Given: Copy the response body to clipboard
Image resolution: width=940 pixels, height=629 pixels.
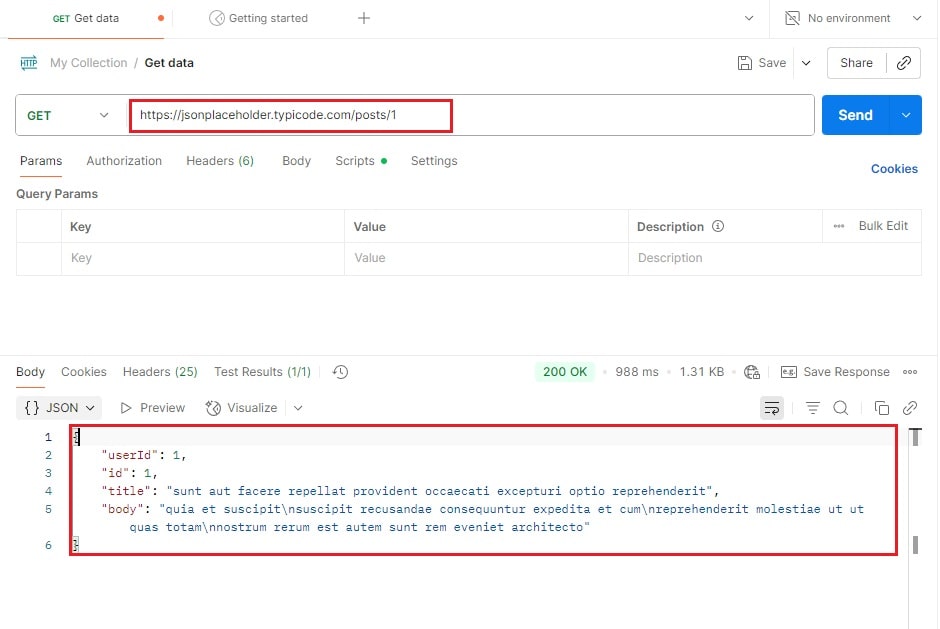Looking at the screenshot, I should coord(881,408).
